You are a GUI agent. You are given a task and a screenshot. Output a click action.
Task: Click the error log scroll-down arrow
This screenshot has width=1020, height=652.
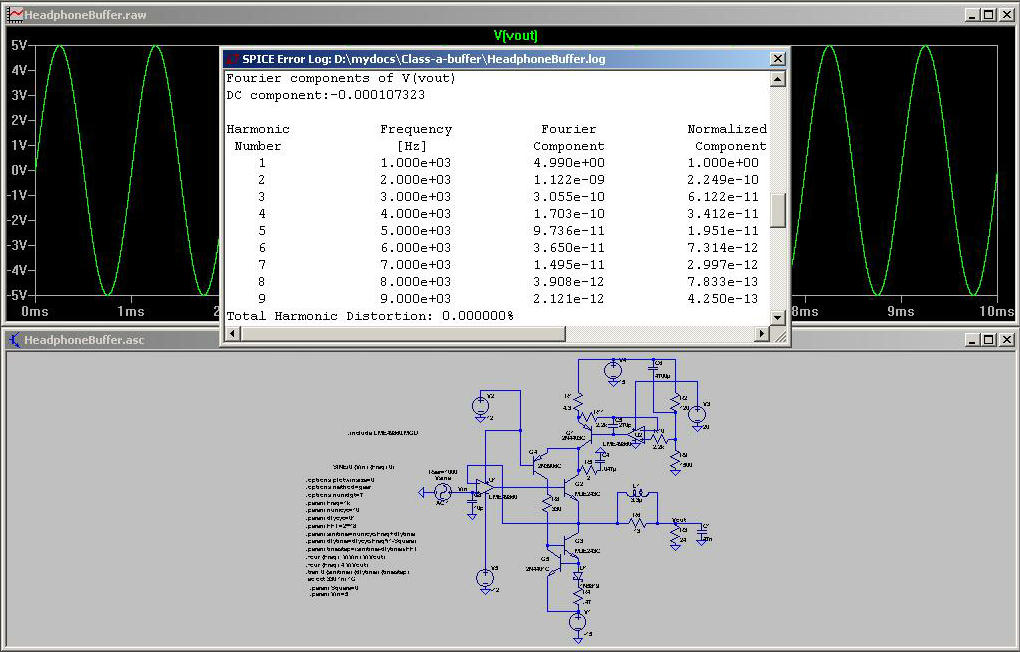[x=777, y=318]
